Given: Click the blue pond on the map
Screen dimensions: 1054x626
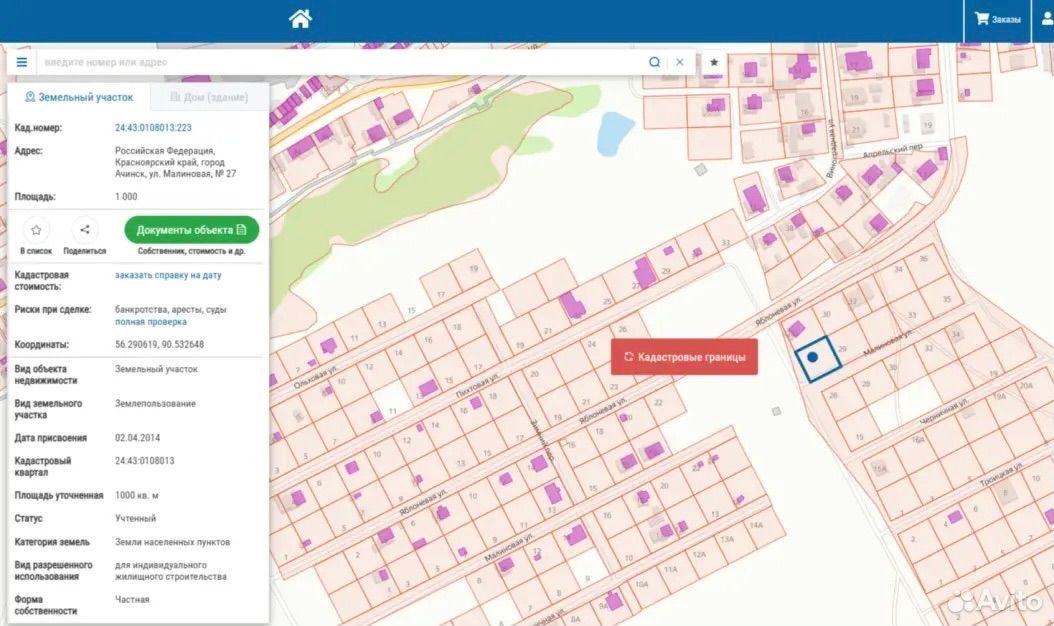Looking at the screenshot, I should coord(615,132).
